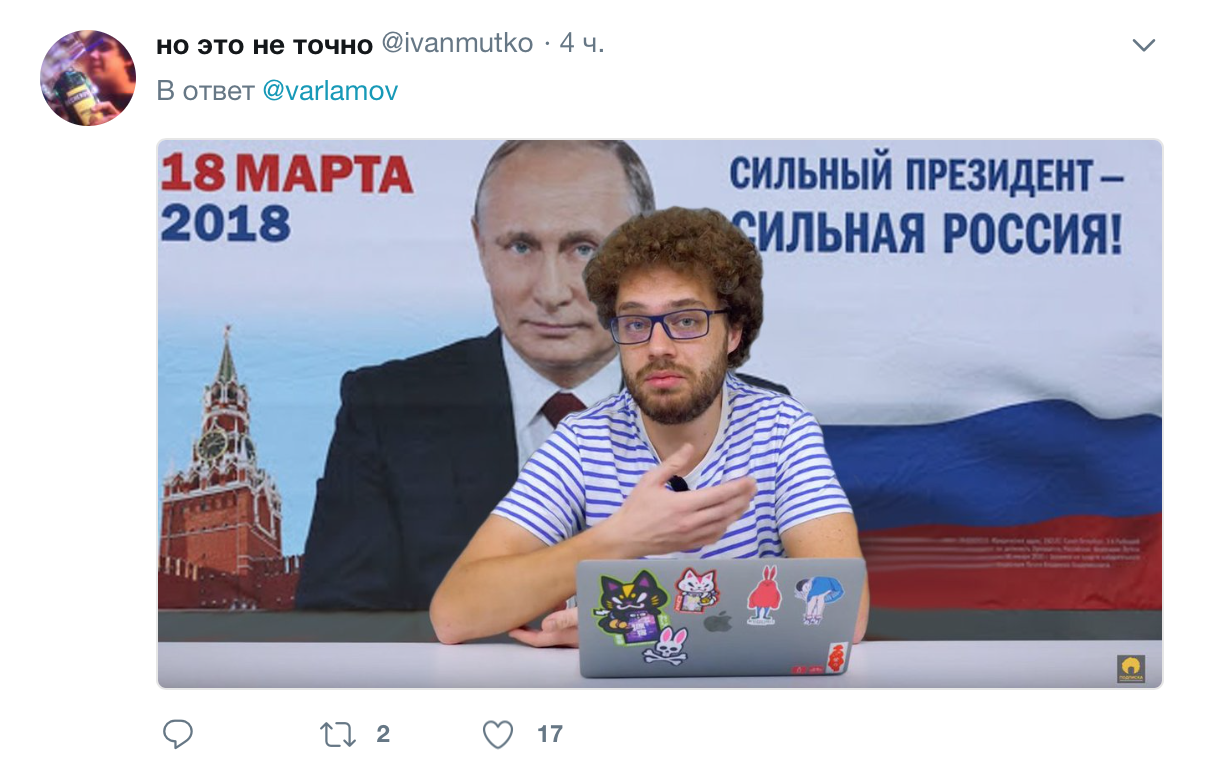Open the tweet via the "4 ч." timestamp
Screen dimensions: 1228x762
[582, 44]
